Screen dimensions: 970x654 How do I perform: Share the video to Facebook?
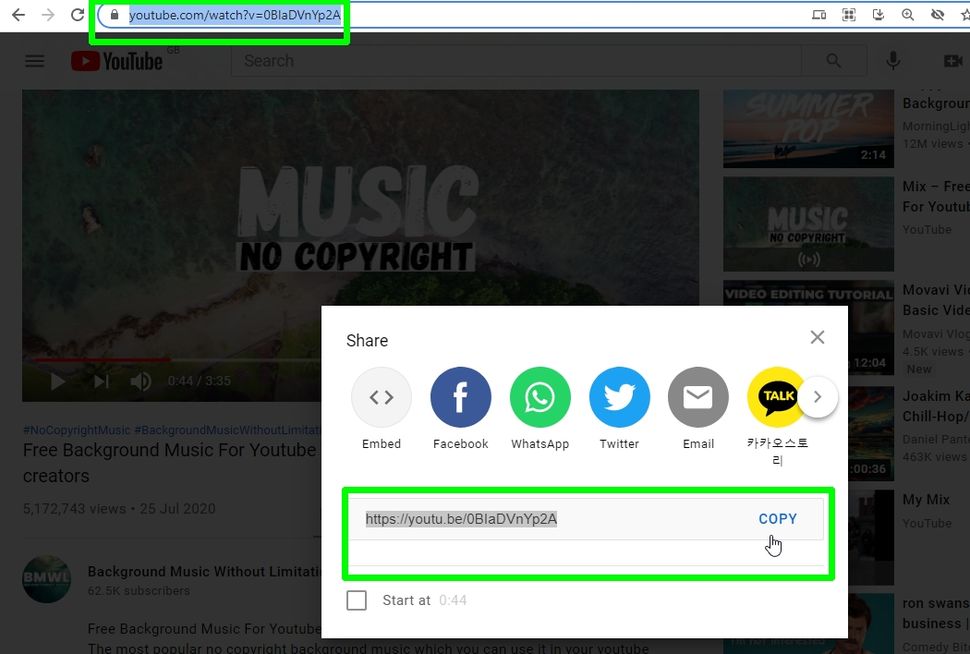(460, 396)
